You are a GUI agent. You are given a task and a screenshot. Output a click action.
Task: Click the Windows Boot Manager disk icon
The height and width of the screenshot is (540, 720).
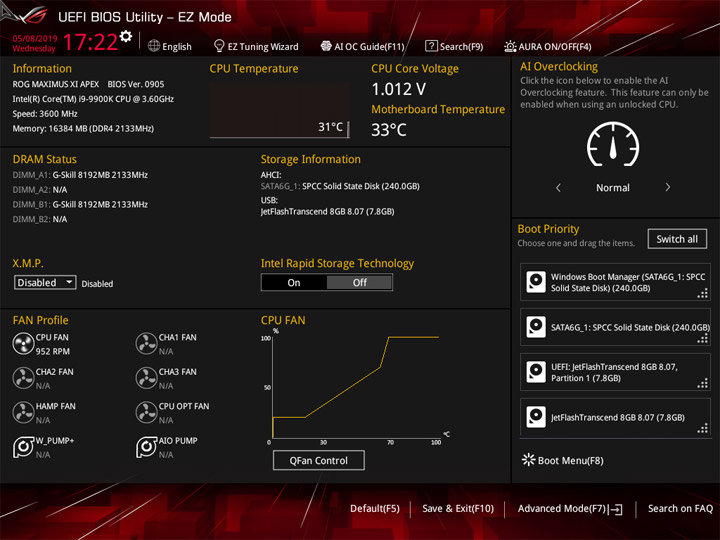coord(536,282)
